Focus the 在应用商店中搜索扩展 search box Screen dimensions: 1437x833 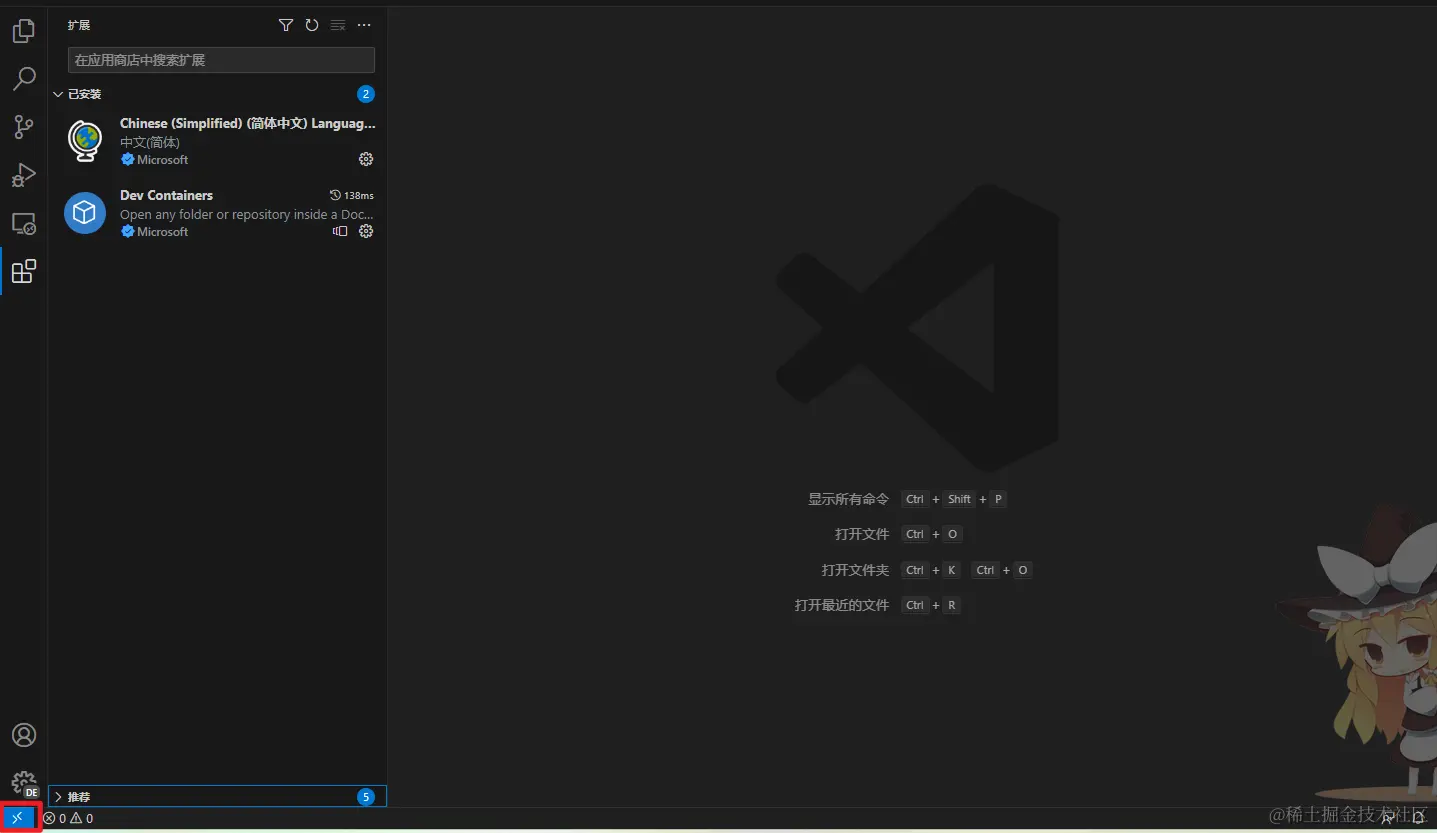221,60
